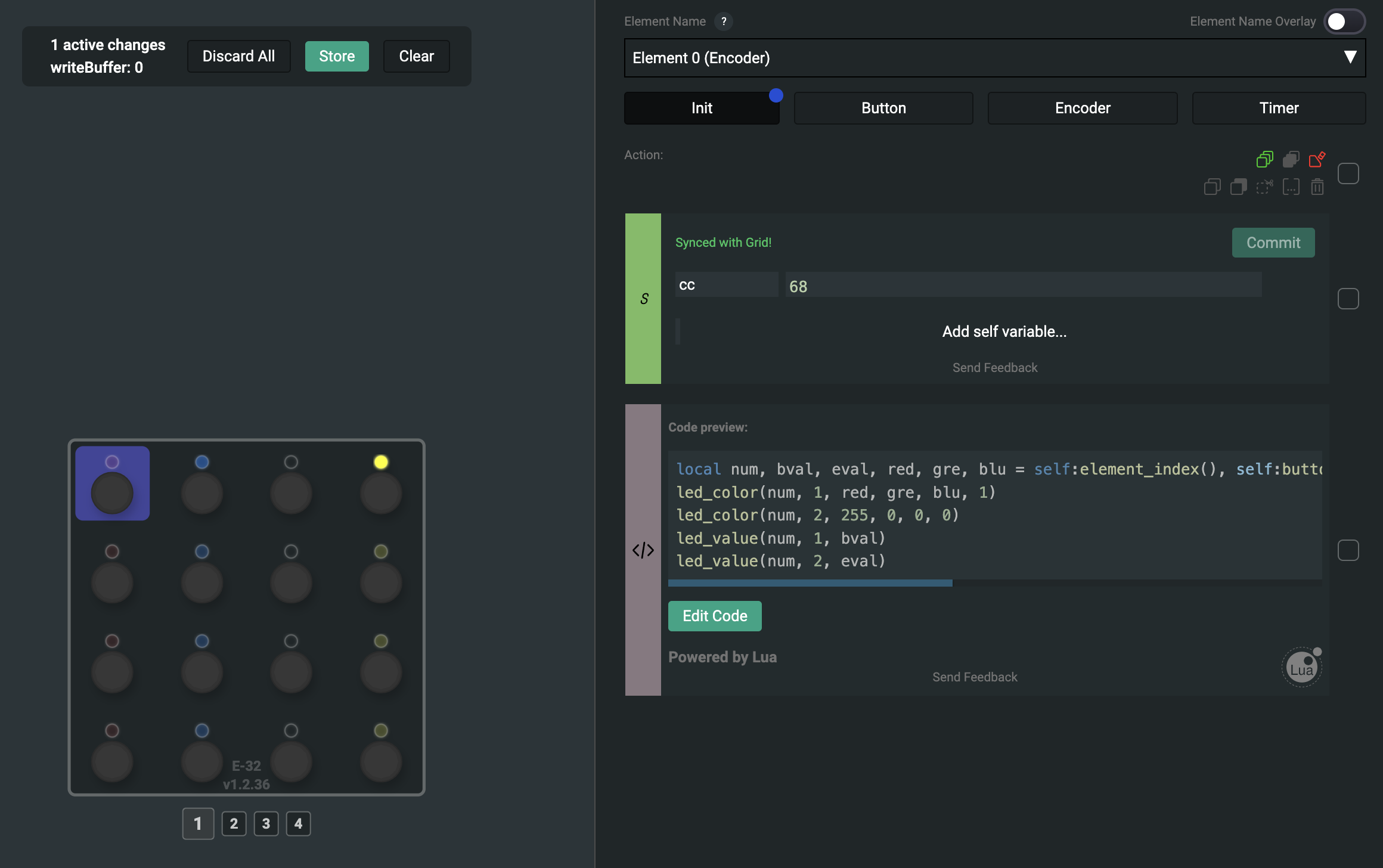Viewport: 1383px width, 868px height.
Task: Click the code preview horizontal scrollbar
Action: pyautogui.click(x=810, y=583)
